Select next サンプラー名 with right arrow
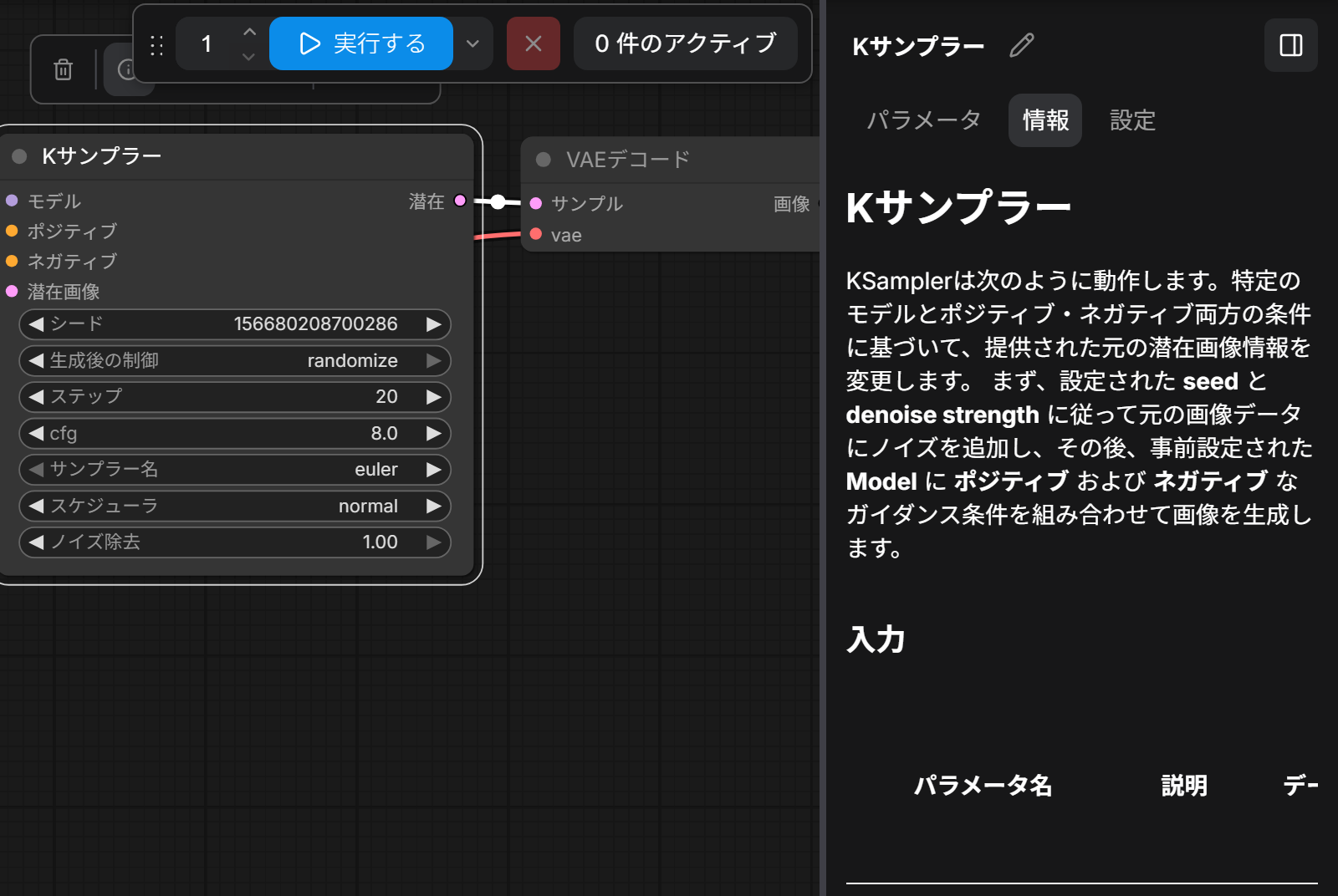Viewport: 1338px width, 896px height. pyautogui.click(x=433, y=470)
